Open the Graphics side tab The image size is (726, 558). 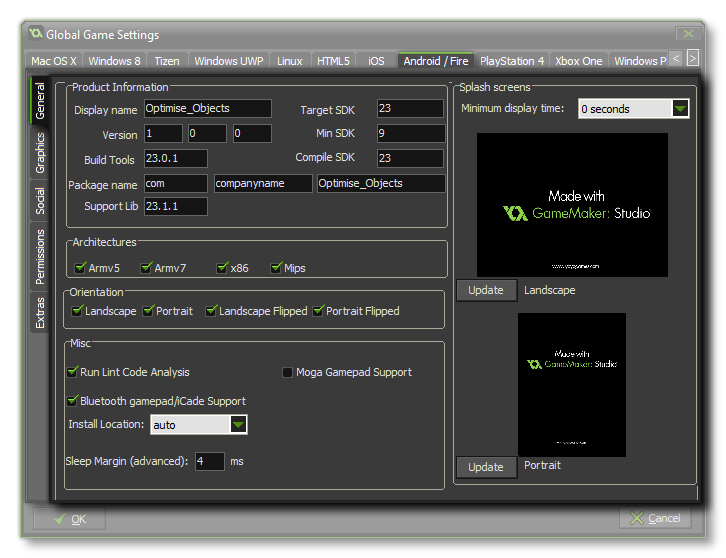pos(41,153)
